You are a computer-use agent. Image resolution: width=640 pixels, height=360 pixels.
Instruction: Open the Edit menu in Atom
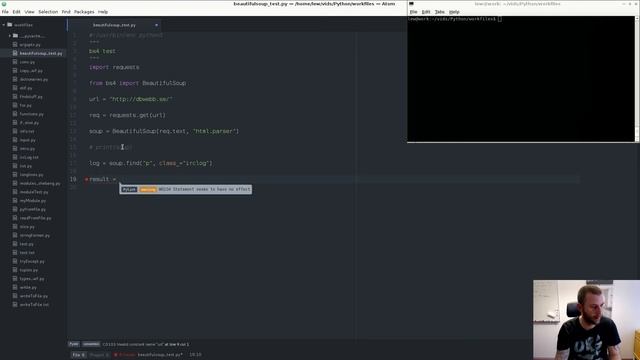click(16, 12)
